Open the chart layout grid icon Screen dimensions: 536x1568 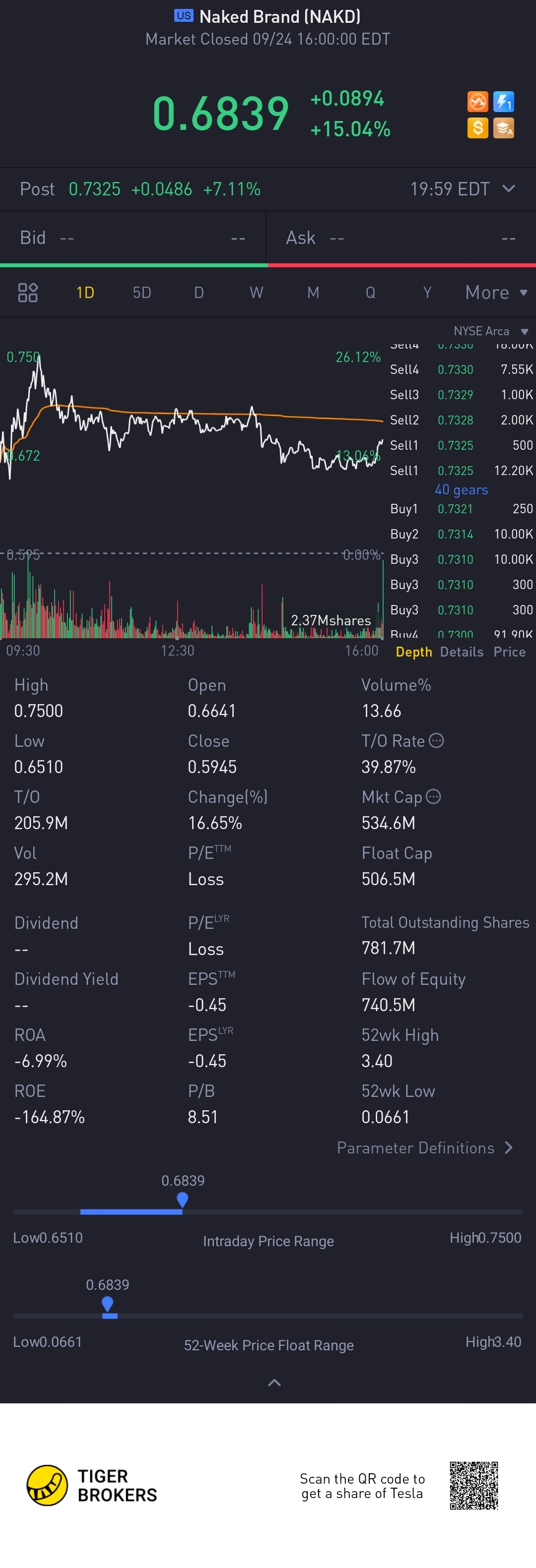tap(28, 293)
